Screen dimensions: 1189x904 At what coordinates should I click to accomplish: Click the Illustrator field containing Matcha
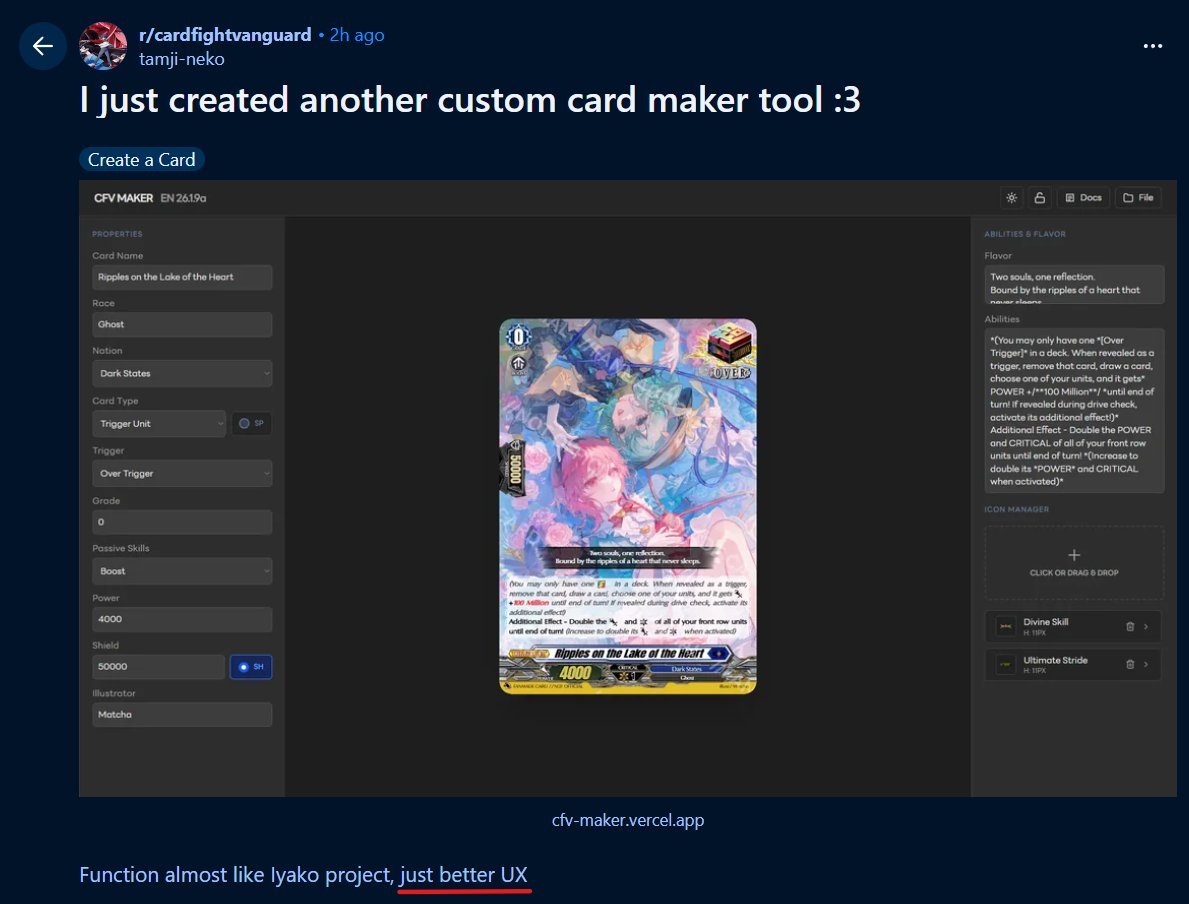(182, 714)
